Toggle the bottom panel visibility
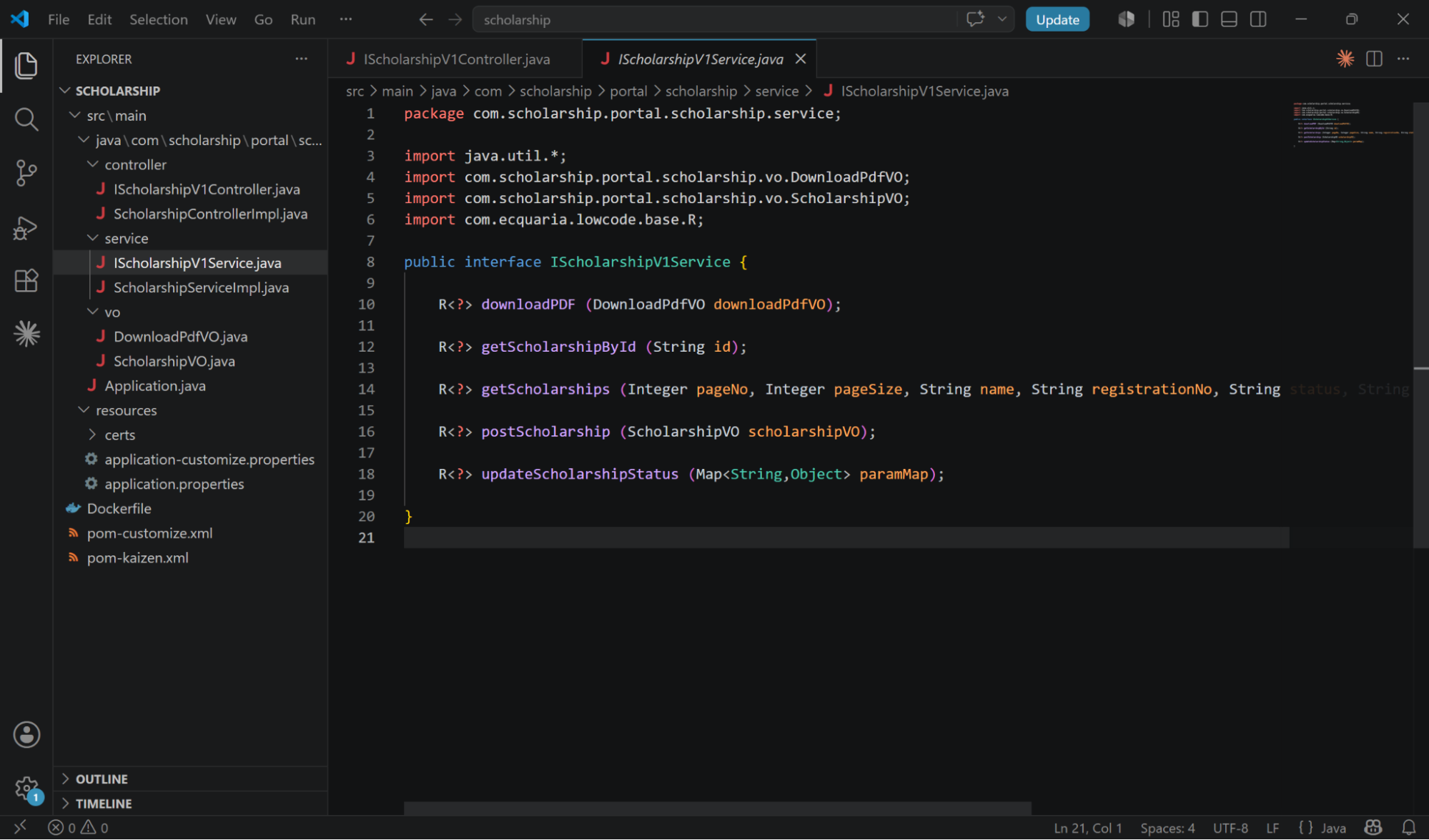1429x840 pixels. pos(1229,19)
